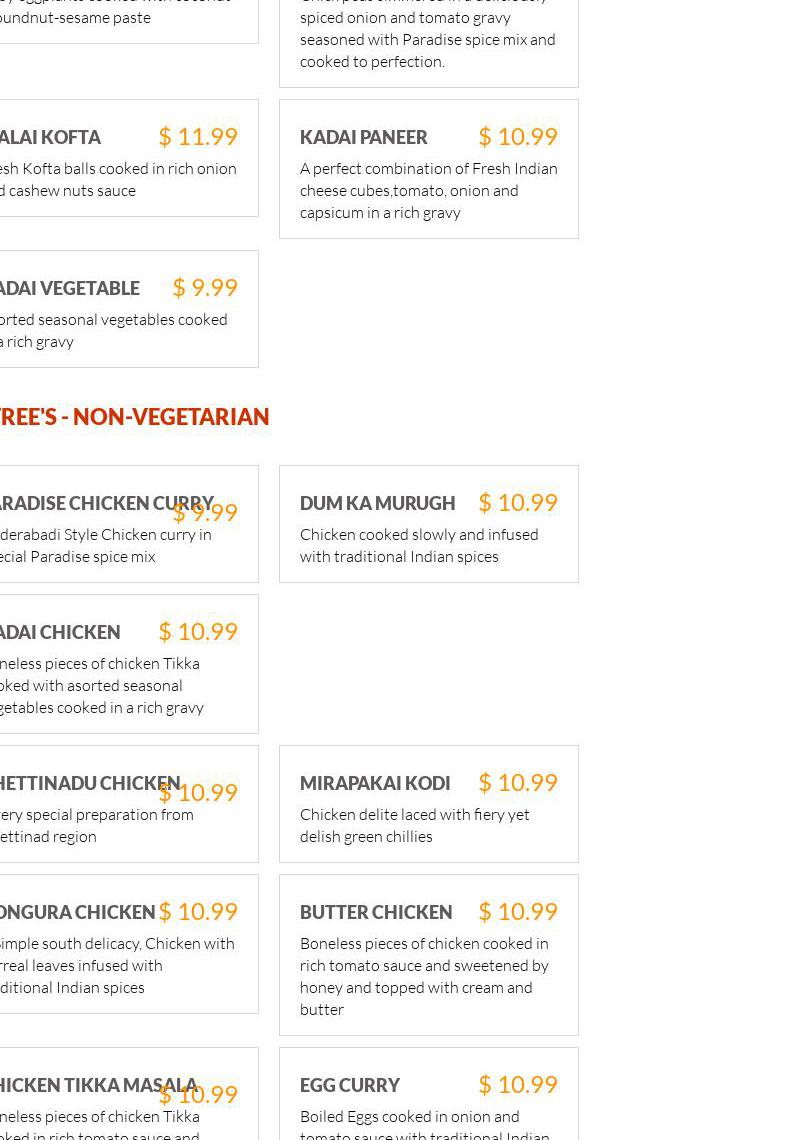
Task: Open the Chettinadu Chicken item heading
Action: (x=90, y=783)
